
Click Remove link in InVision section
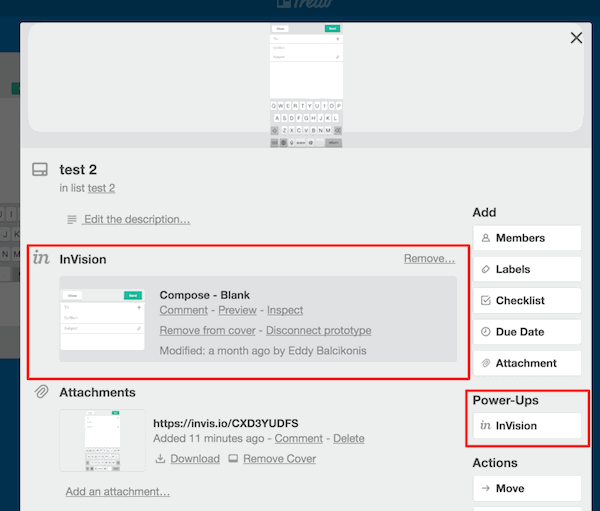tap(429, 258)
